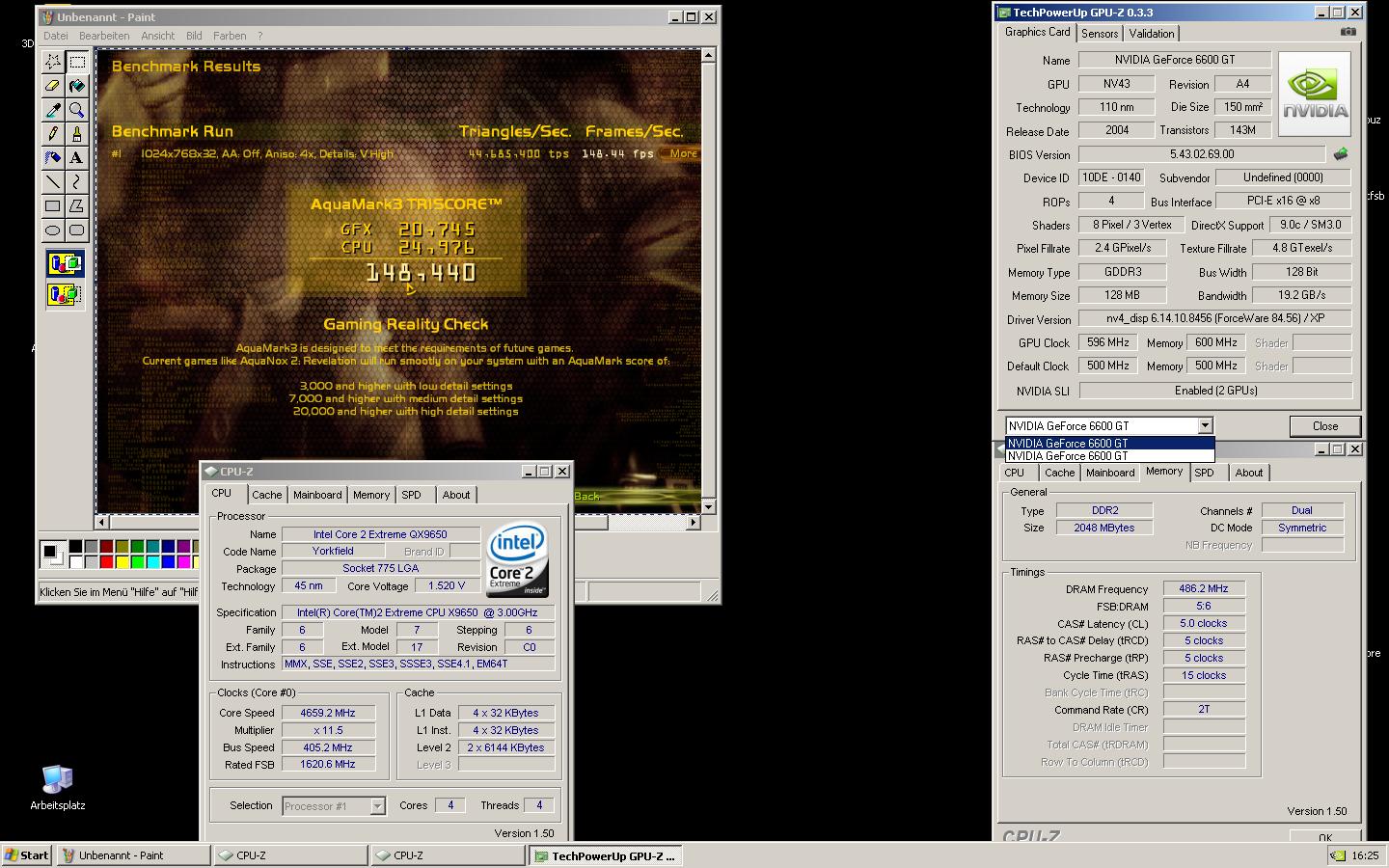This screenshot has width=1389, height=868.
Task: Select the Polygon shape tool
Action: [x=77, y=205]
